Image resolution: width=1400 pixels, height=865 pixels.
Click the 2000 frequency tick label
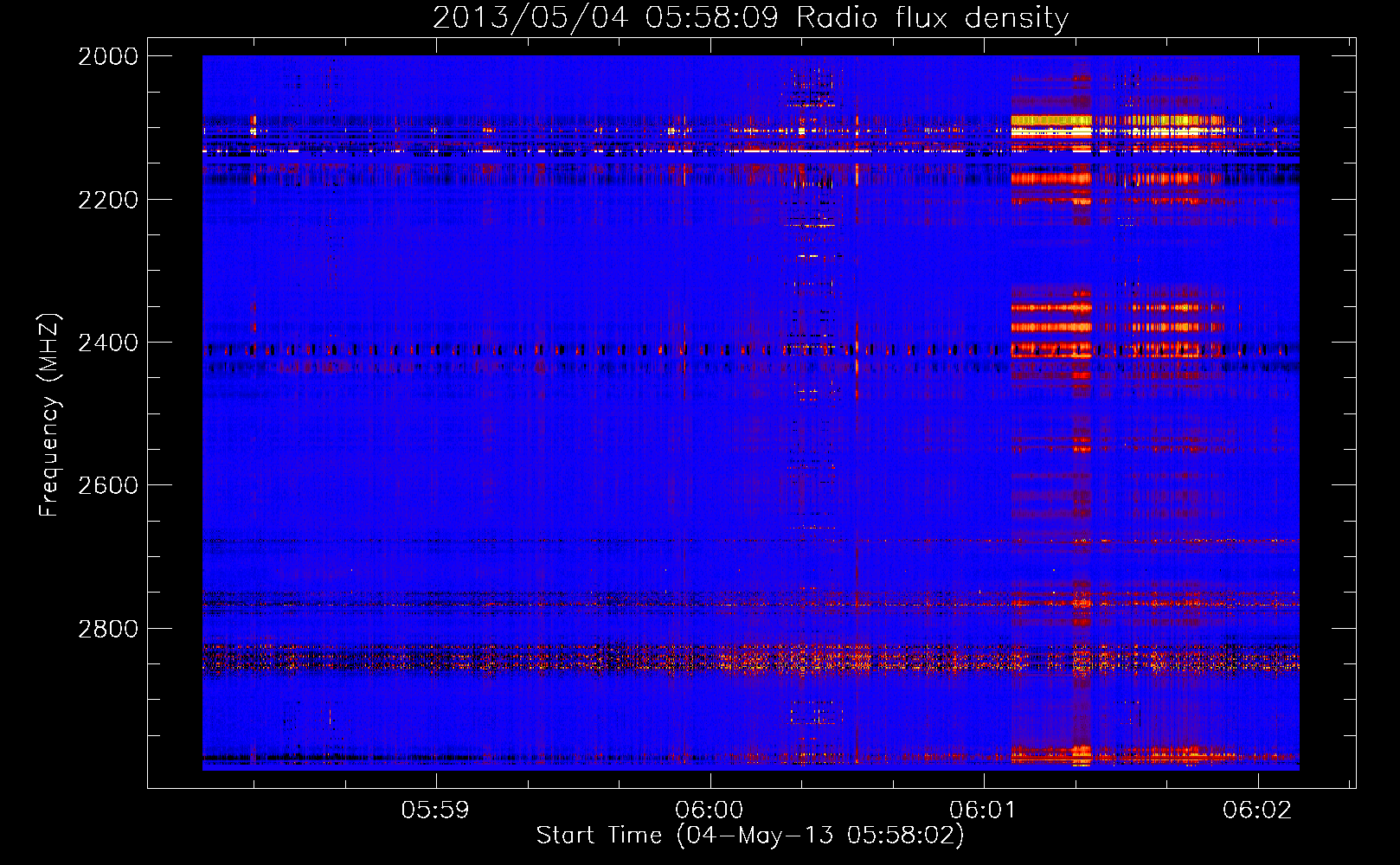[x=108, y=56]
